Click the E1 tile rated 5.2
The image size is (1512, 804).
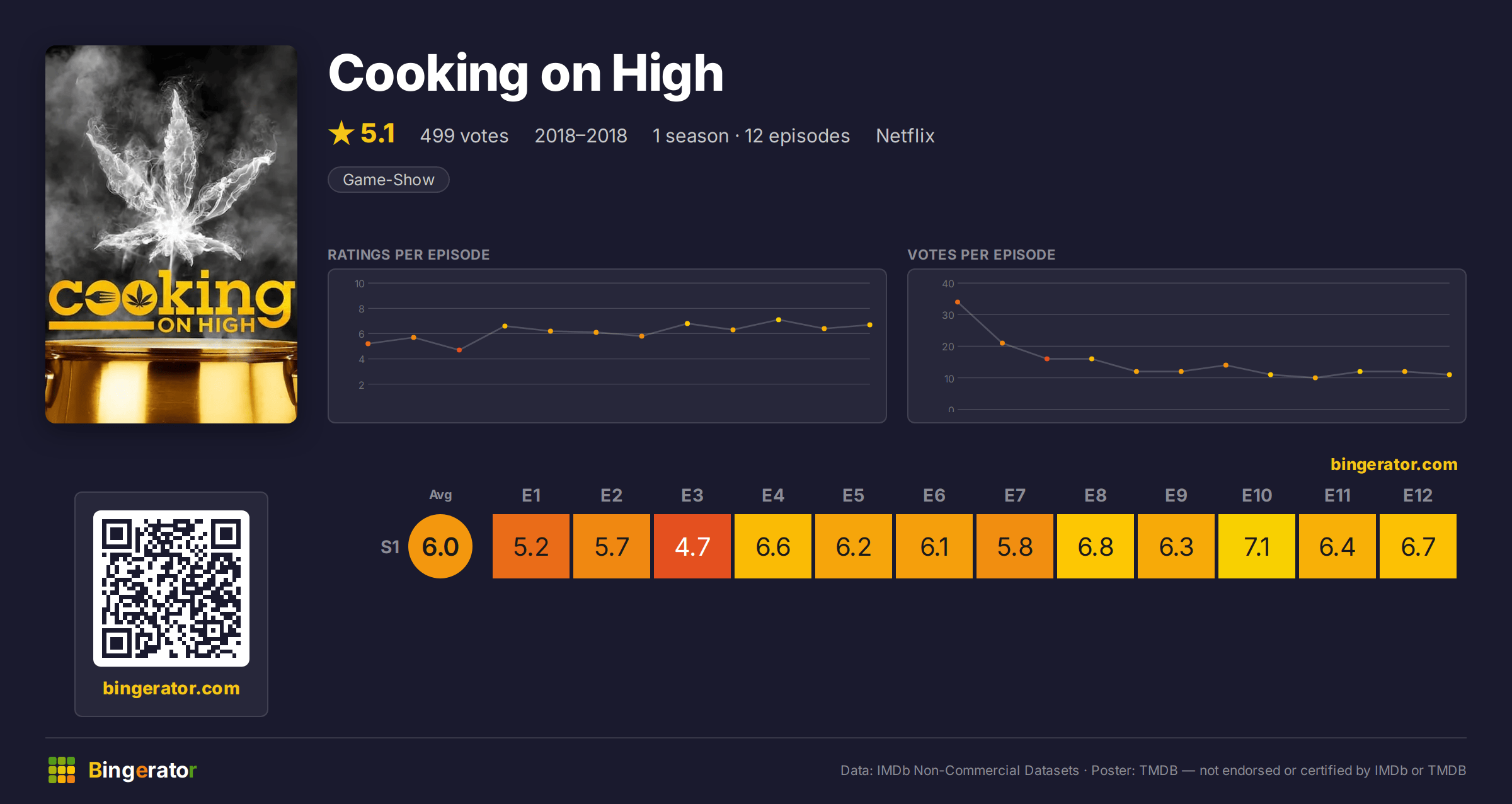coord(531,546)
